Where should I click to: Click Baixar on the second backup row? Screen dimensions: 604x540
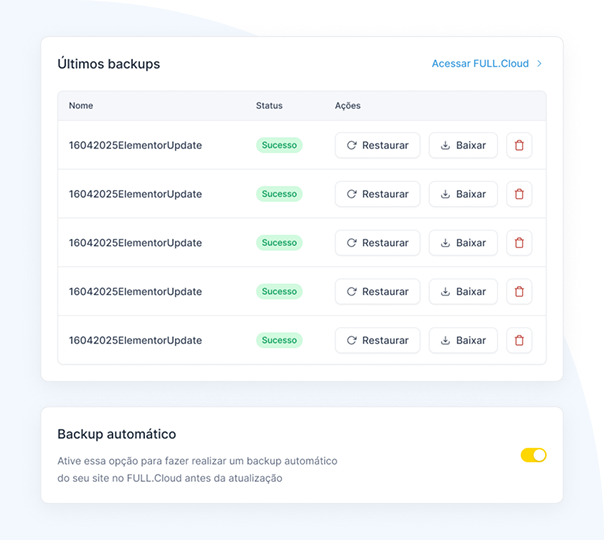coord(463,194)
